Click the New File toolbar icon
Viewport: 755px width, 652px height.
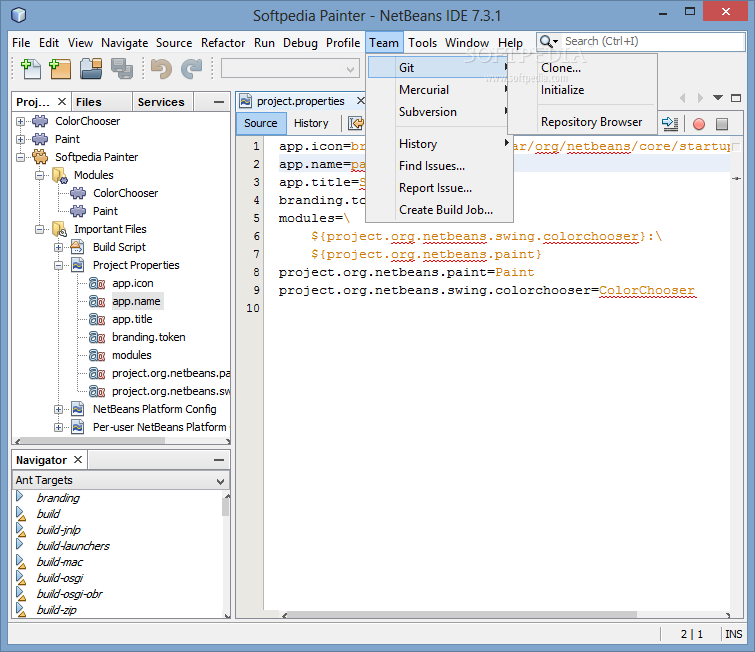[31, 68]
